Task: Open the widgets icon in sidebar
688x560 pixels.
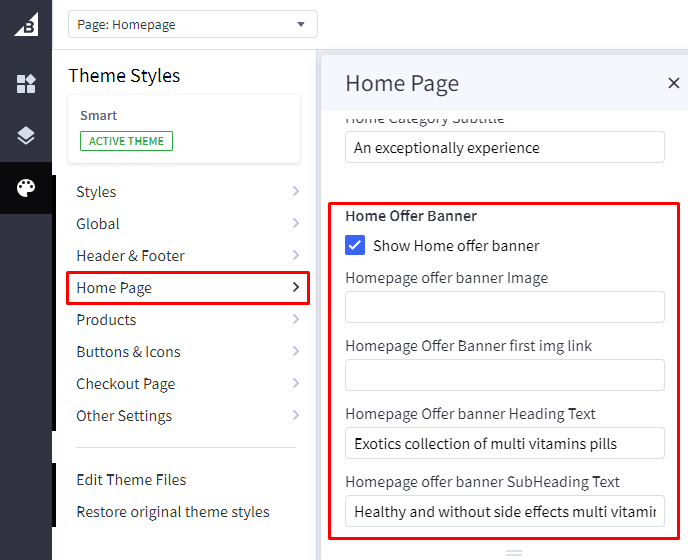Action: pyautogui.click(x=26, y=84)
